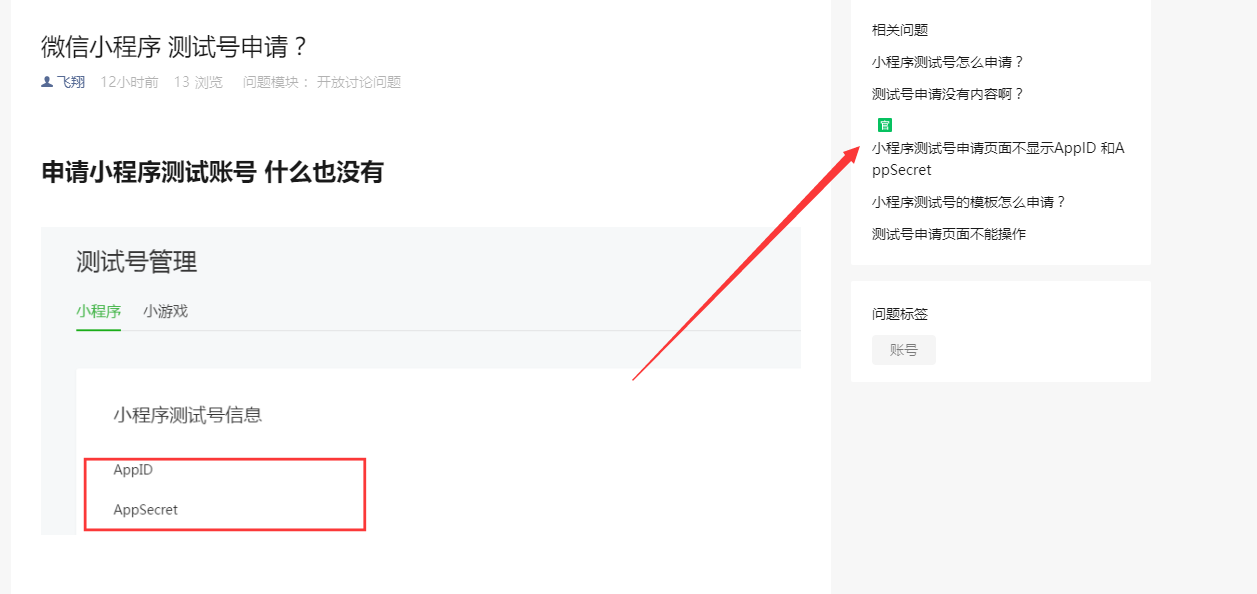Click the 开放讨论问题 module link
The image size is (1257, 594).
click(x=359, y=82)
